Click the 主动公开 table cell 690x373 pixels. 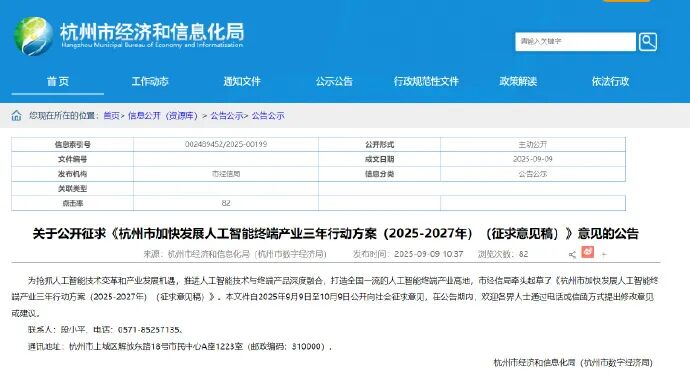532,144
